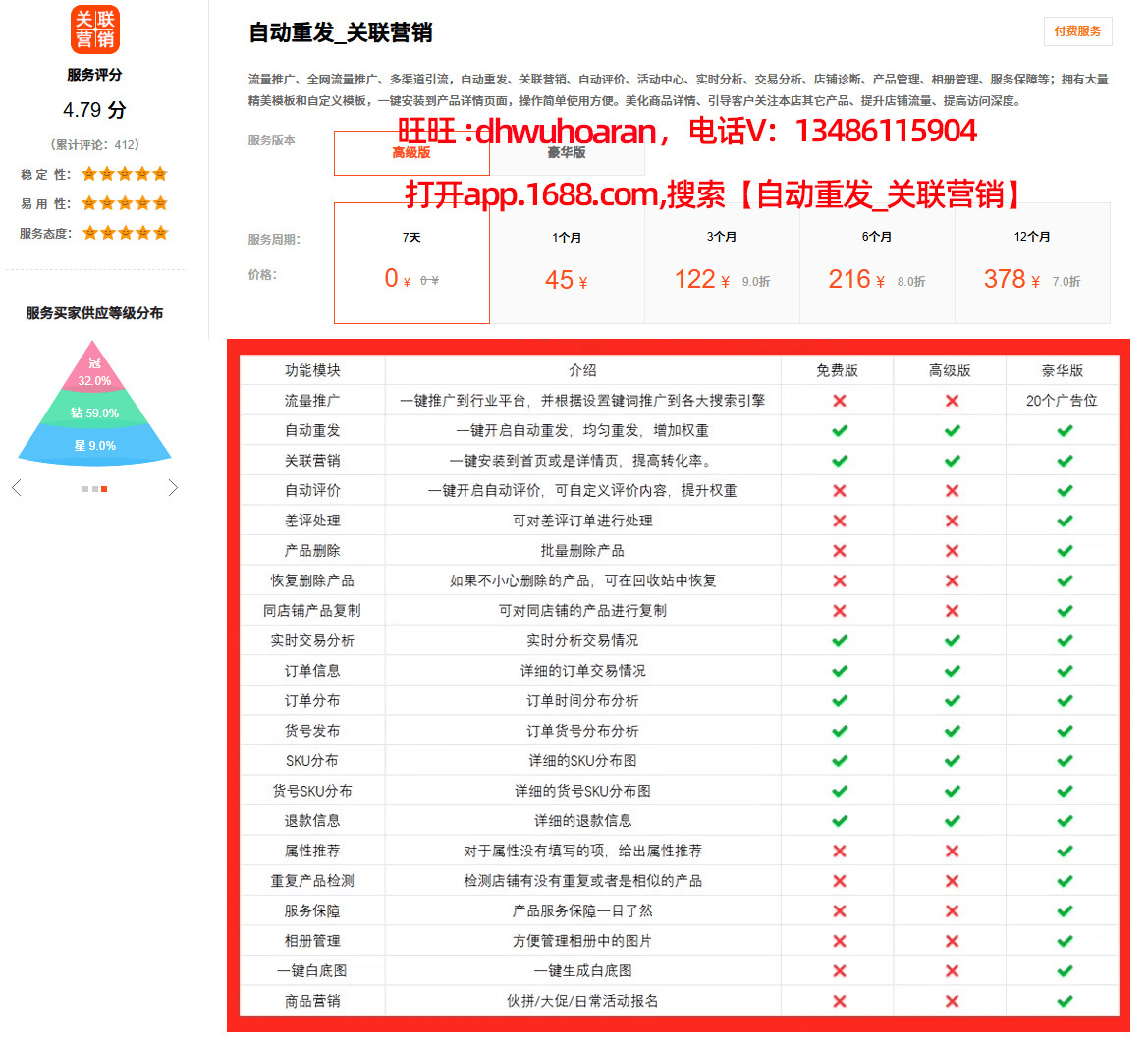
Task: Click the 恢复删除产品 row label
Action: pyautogui.click(x=312, y=580)
